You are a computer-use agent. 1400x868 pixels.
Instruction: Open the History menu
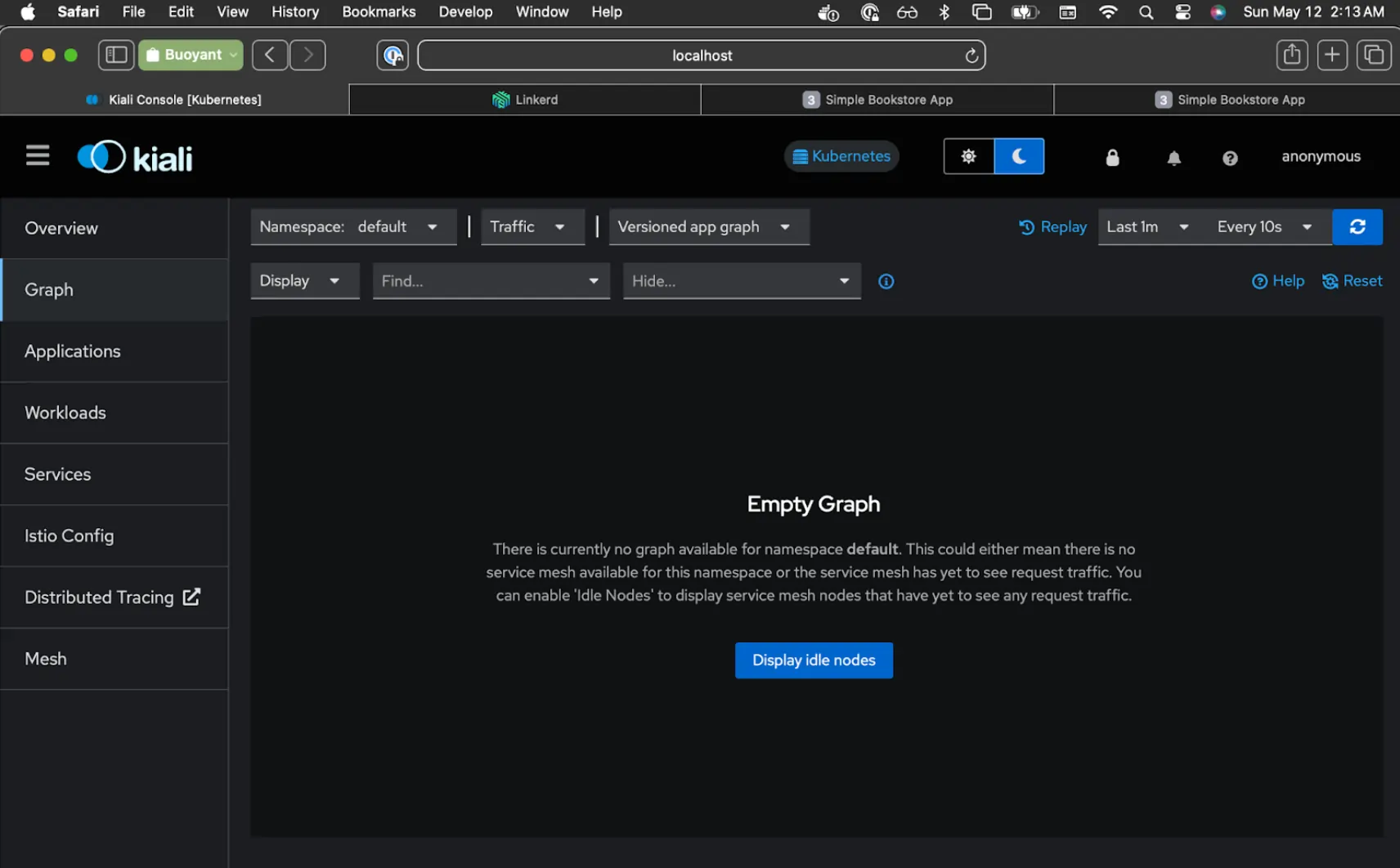pos(295,11)
